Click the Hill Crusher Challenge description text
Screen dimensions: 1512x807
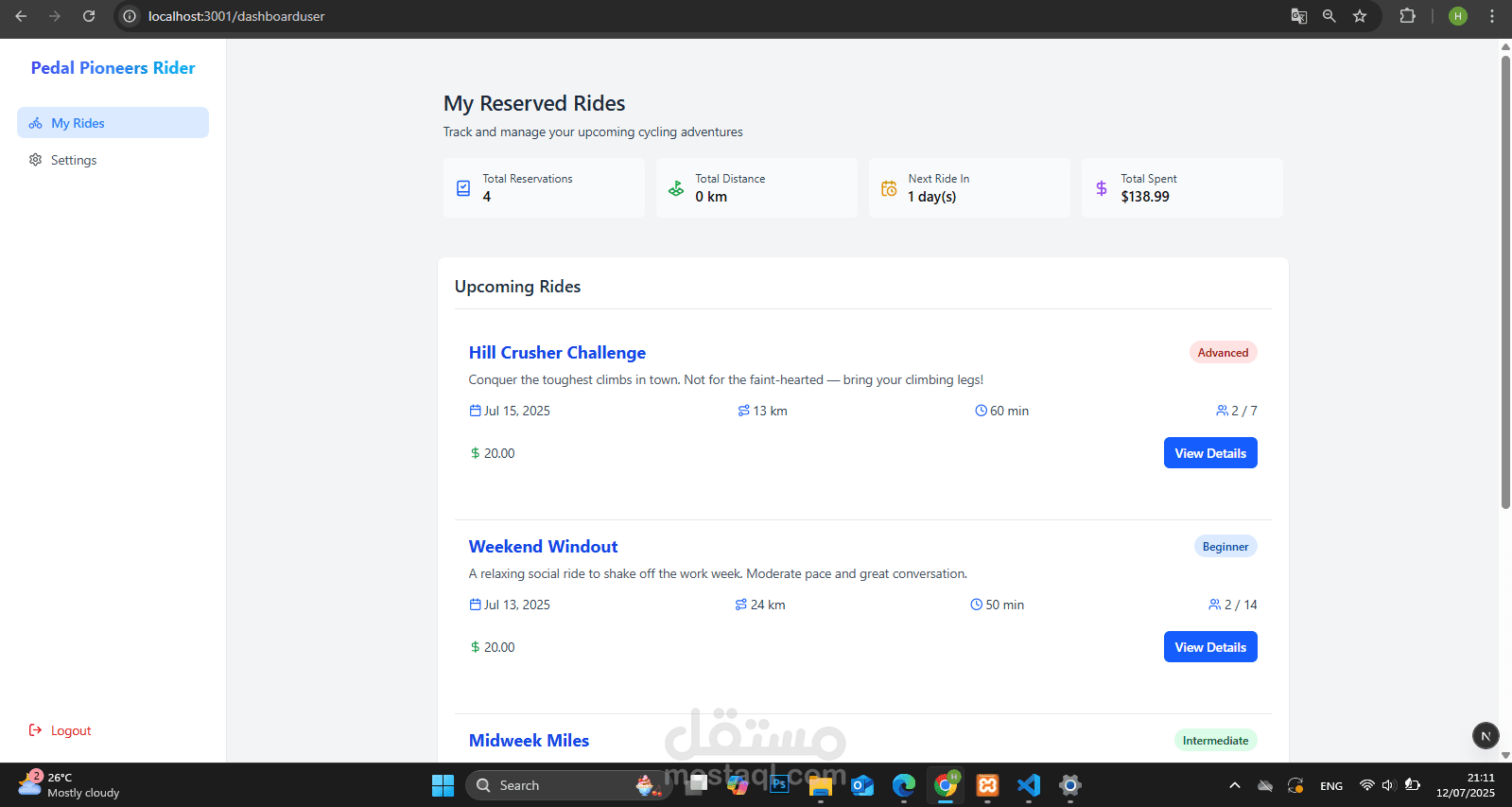(x=726, y=379)
